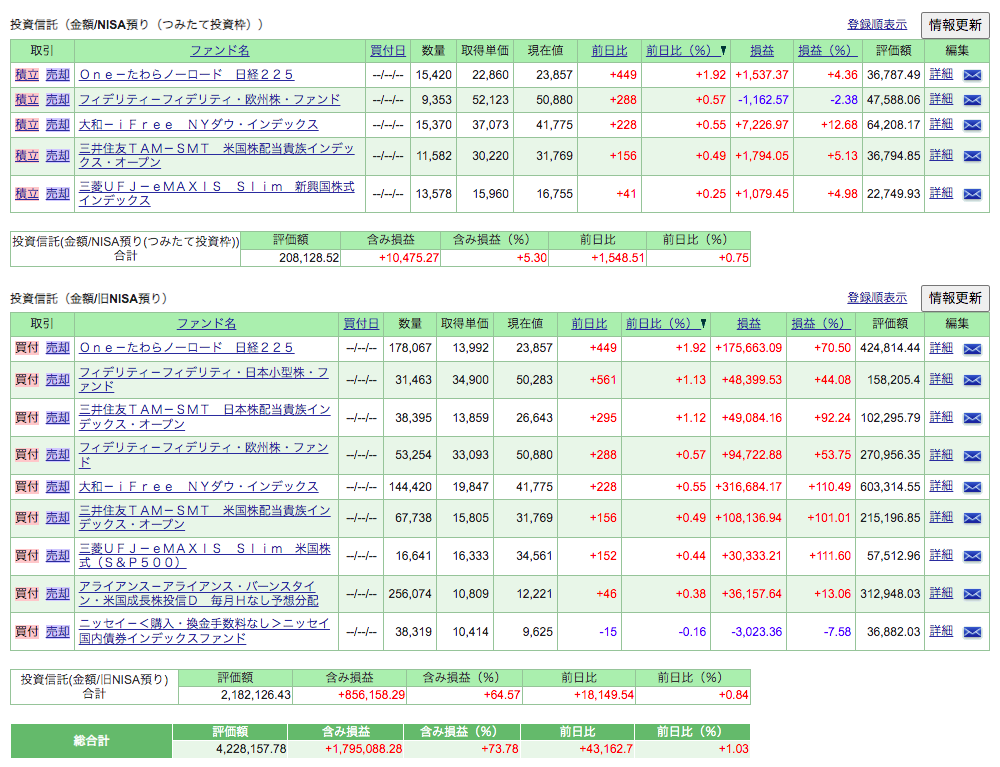Click mail icon in ニッセイ国内債券インデックスファンド row

[972, 632]
